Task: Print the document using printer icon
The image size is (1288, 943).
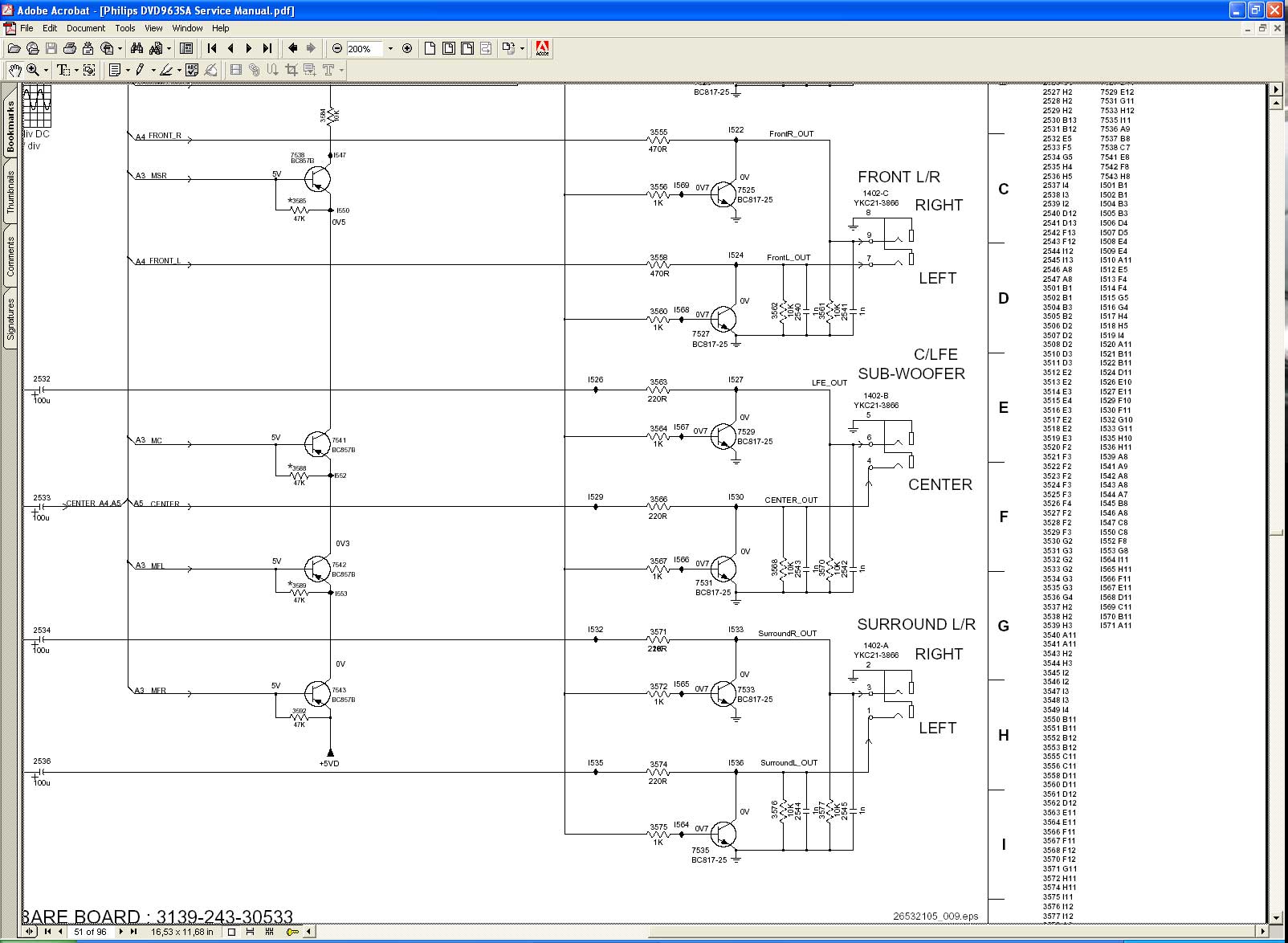Action: 69,48
